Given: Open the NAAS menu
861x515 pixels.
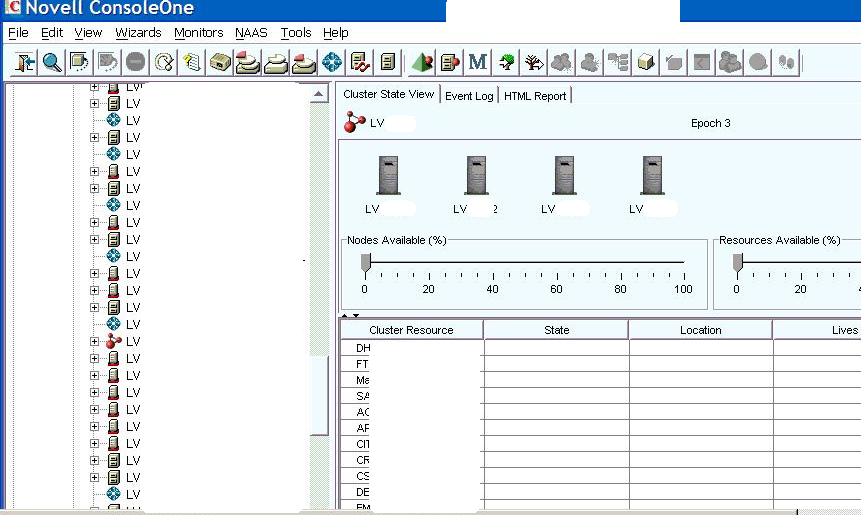Looking at the screenshot, I should point(251,33).
